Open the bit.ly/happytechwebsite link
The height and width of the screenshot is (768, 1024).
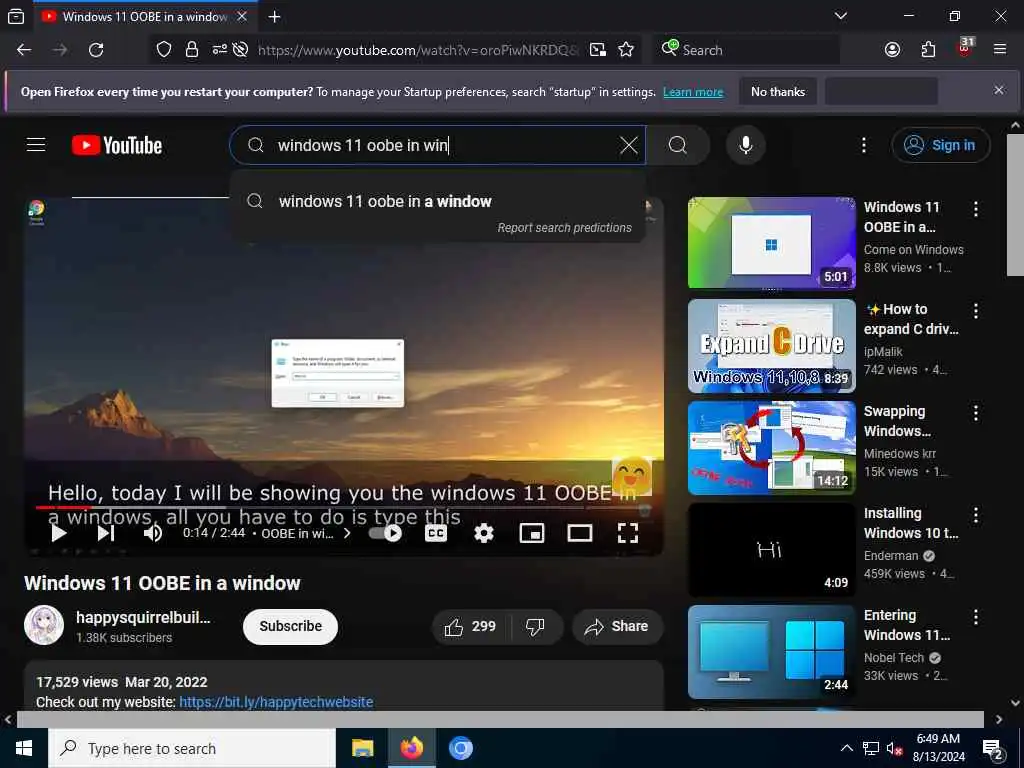[276, 702]
